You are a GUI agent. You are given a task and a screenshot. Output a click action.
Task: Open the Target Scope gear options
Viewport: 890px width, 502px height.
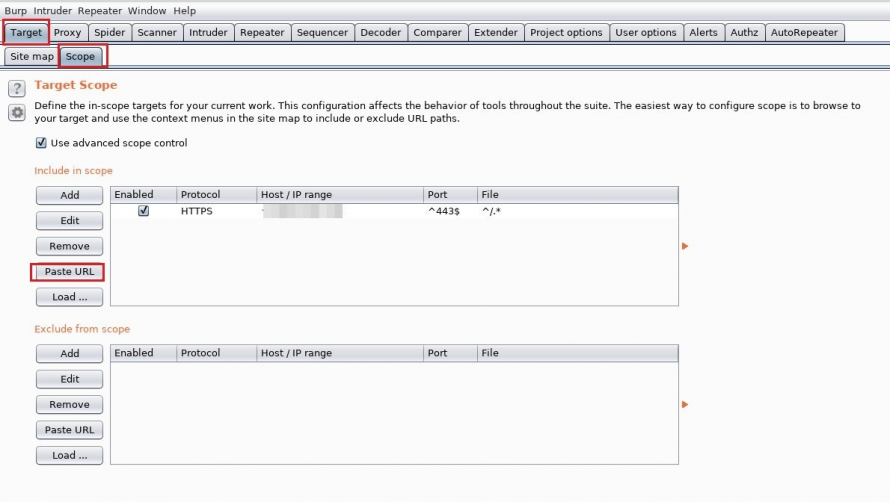pyautogui.click(x=17, y=112)
